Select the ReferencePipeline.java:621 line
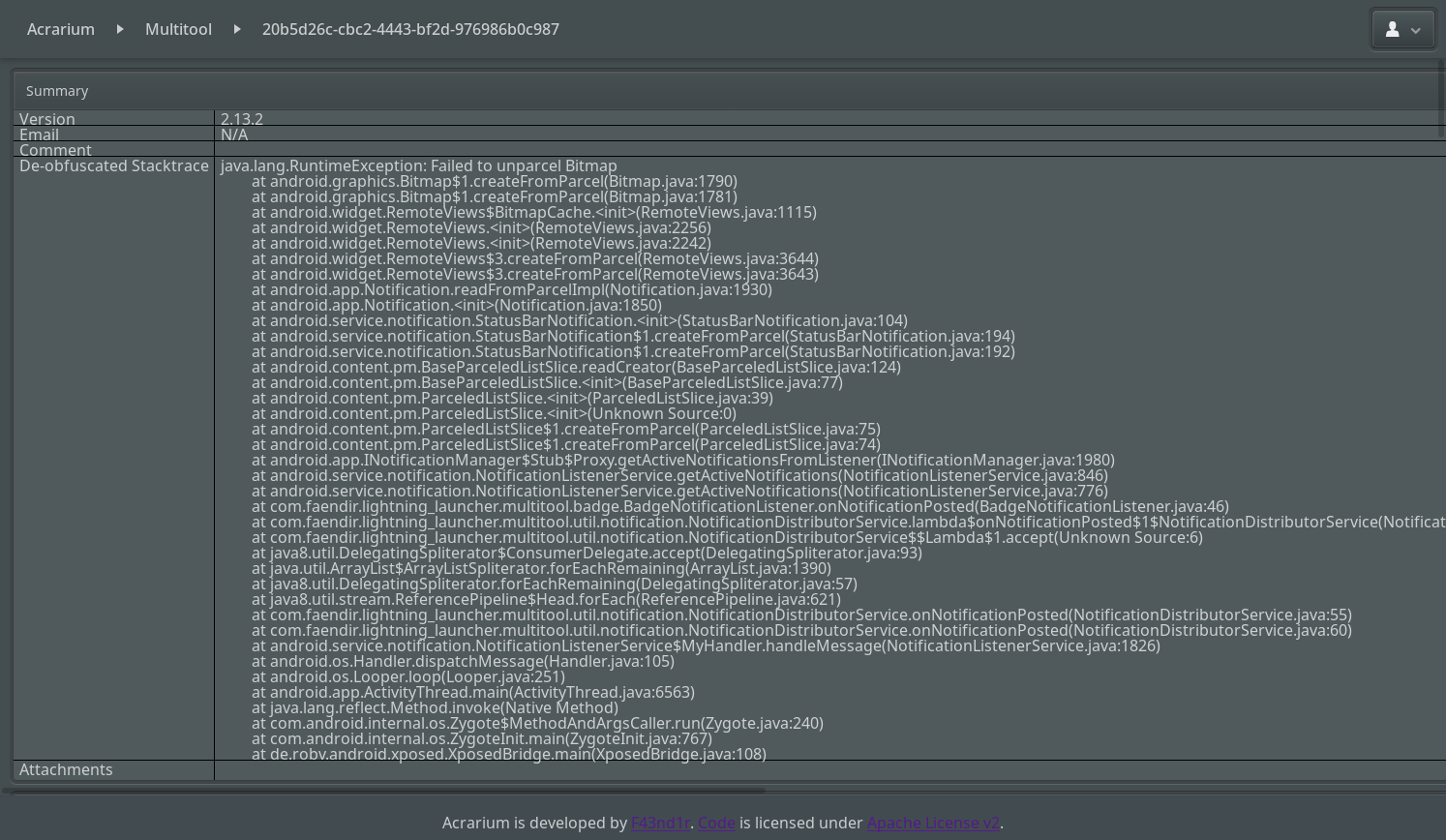The height and width of the screenshot is (840, 1446). (546, 599)
